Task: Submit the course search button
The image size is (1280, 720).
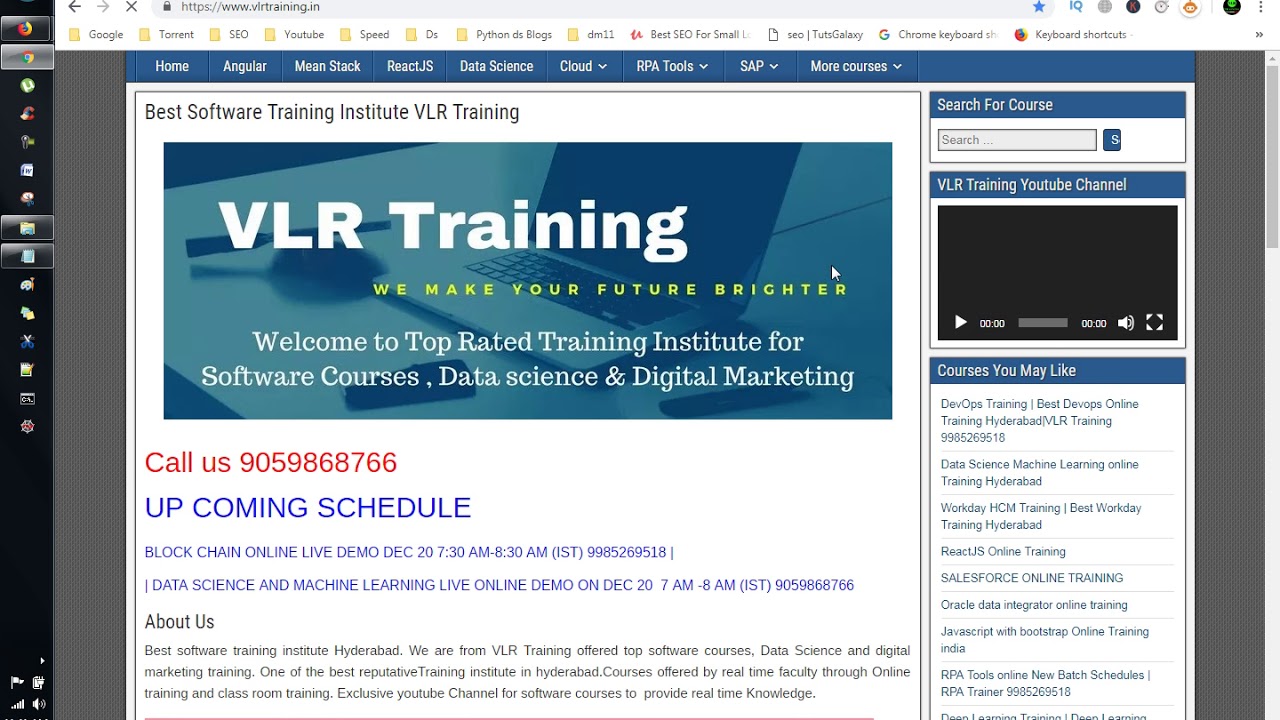Action: pos(1112,140)
